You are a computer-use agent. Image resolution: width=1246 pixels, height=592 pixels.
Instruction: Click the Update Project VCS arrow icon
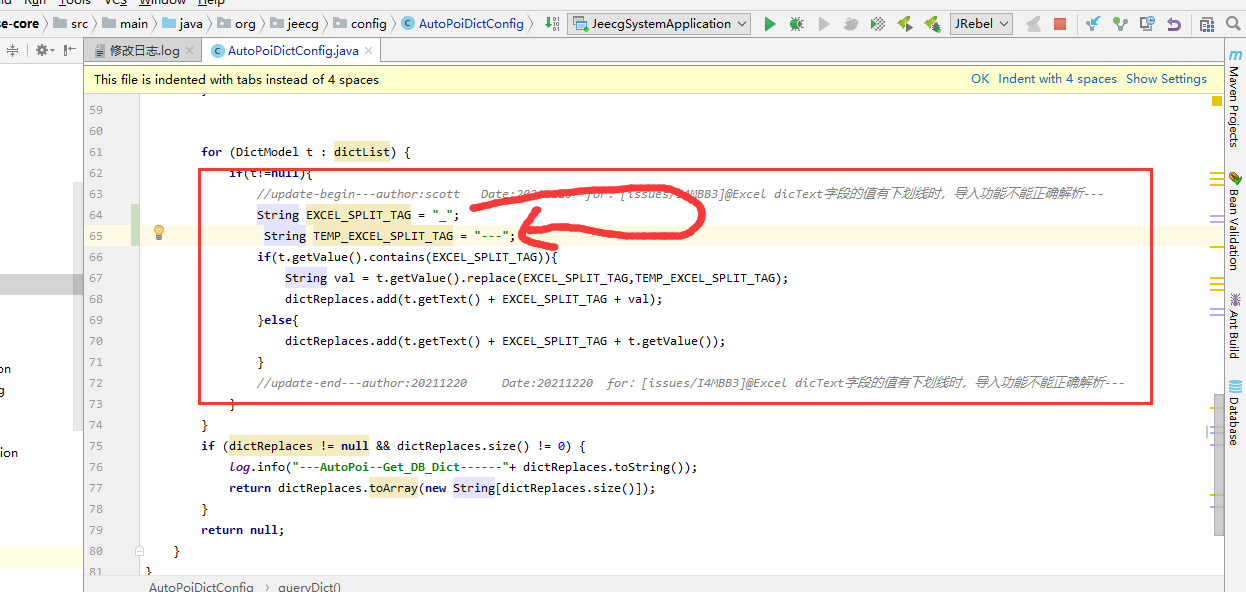click(x=1093, y=24)
